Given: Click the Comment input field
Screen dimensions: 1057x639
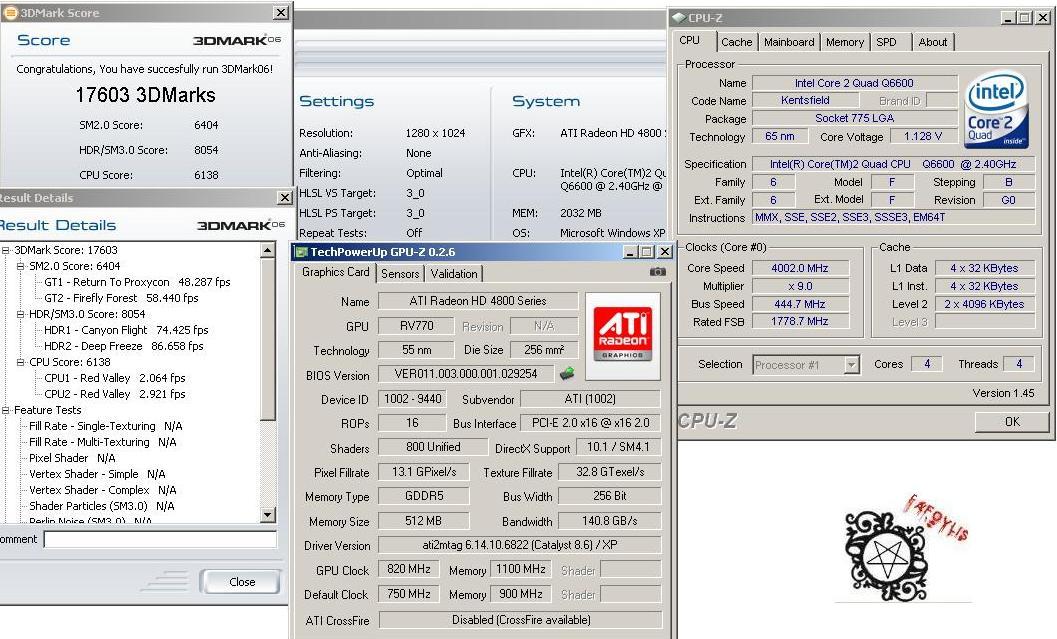Looking at the screenshot, I should point(160,539).
